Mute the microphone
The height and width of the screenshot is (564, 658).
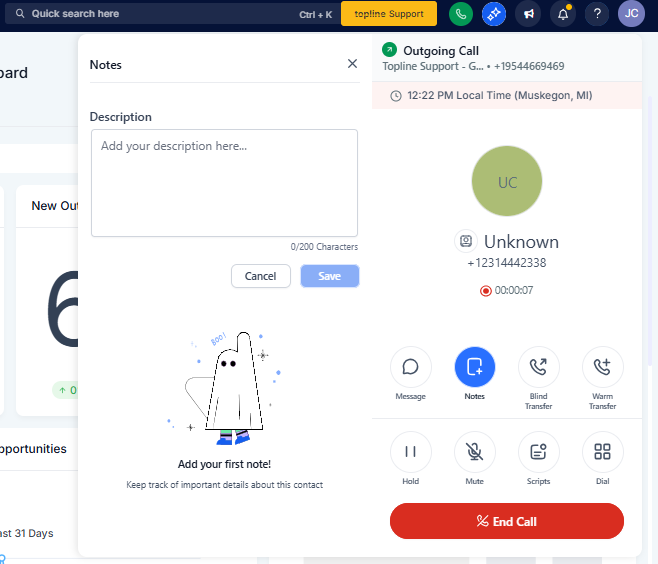coord(475,452)
